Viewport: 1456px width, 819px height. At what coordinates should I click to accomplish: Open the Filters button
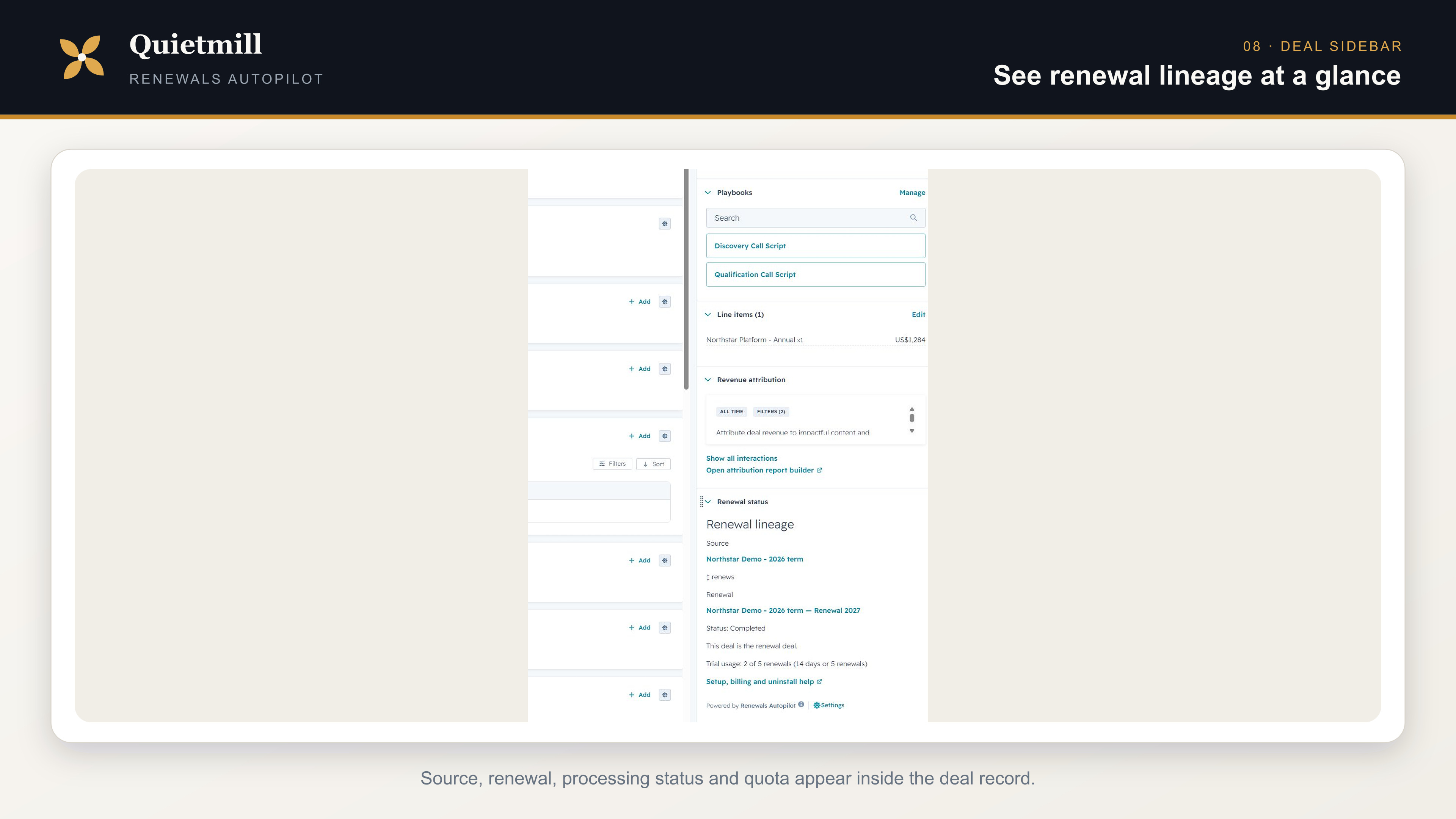(x=612, y=464)
